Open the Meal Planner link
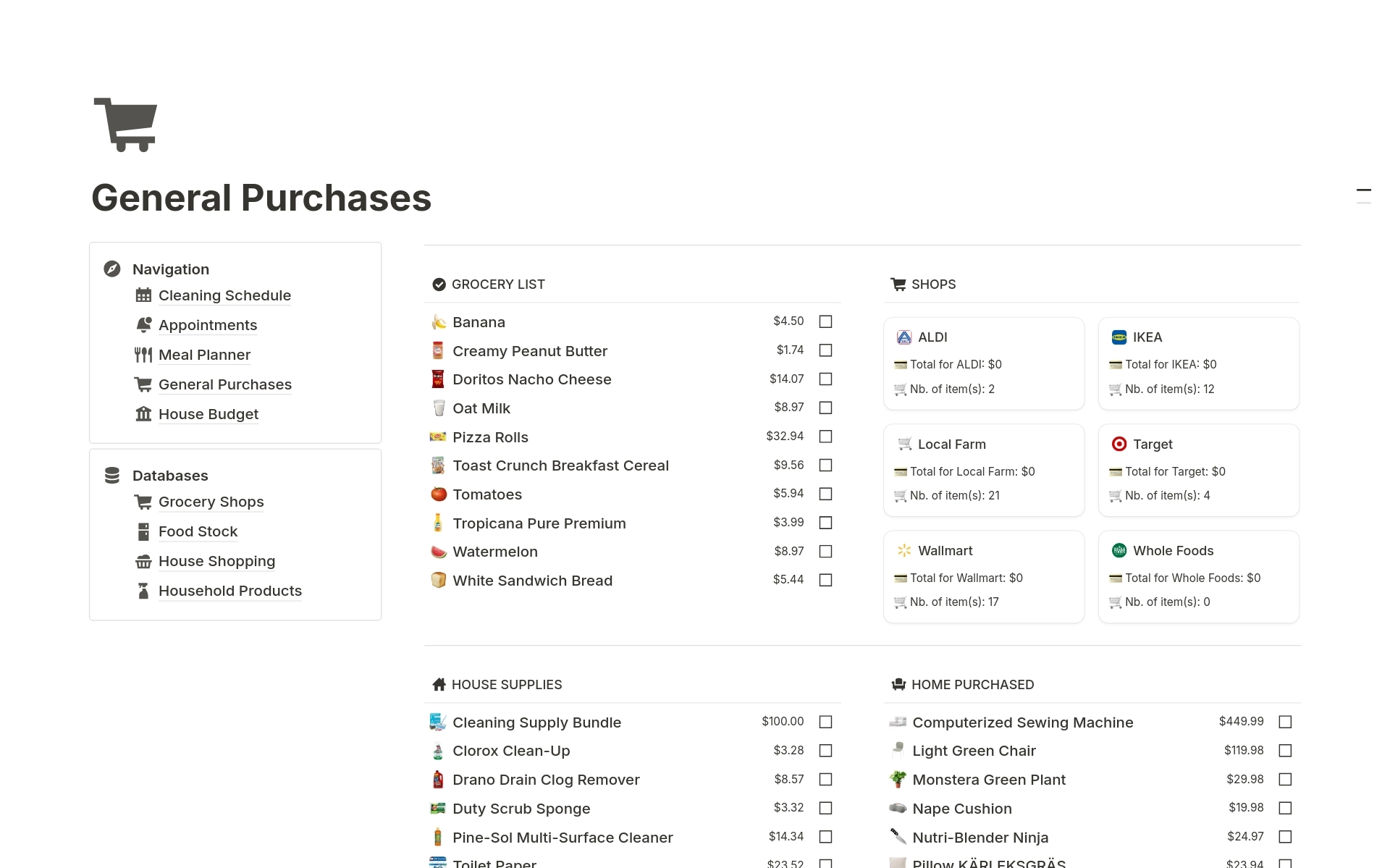This screenshot has width=1390, height=868. pos(204,355)
